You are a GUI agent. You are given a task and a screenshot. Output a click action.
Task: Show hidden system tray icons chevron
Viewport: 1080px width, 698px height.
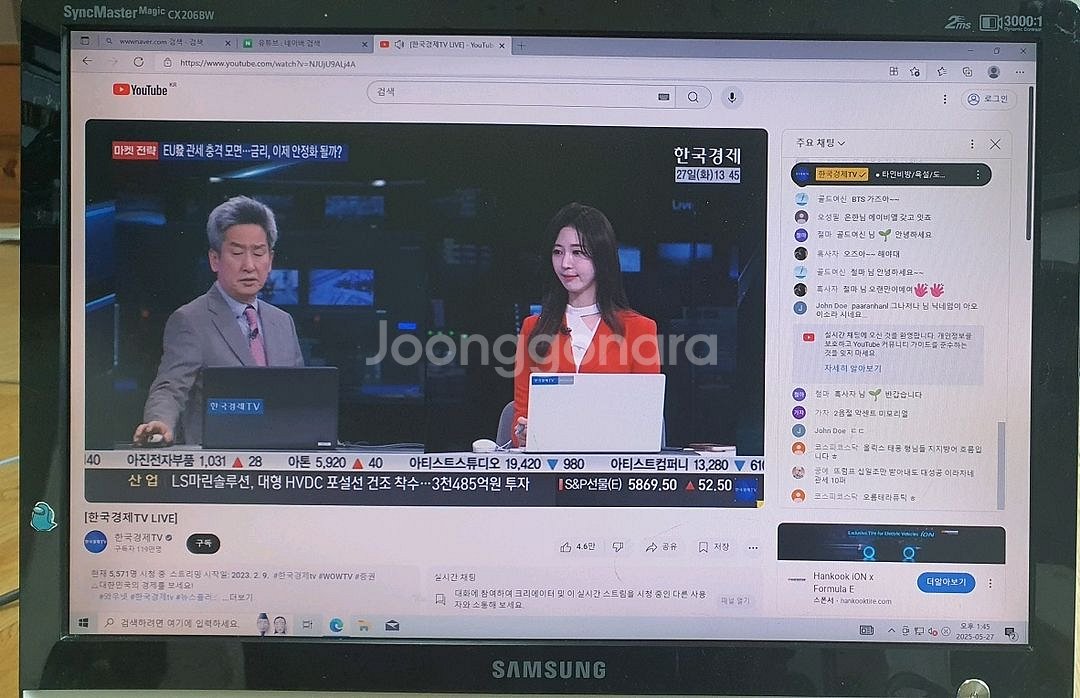(892, 631)
